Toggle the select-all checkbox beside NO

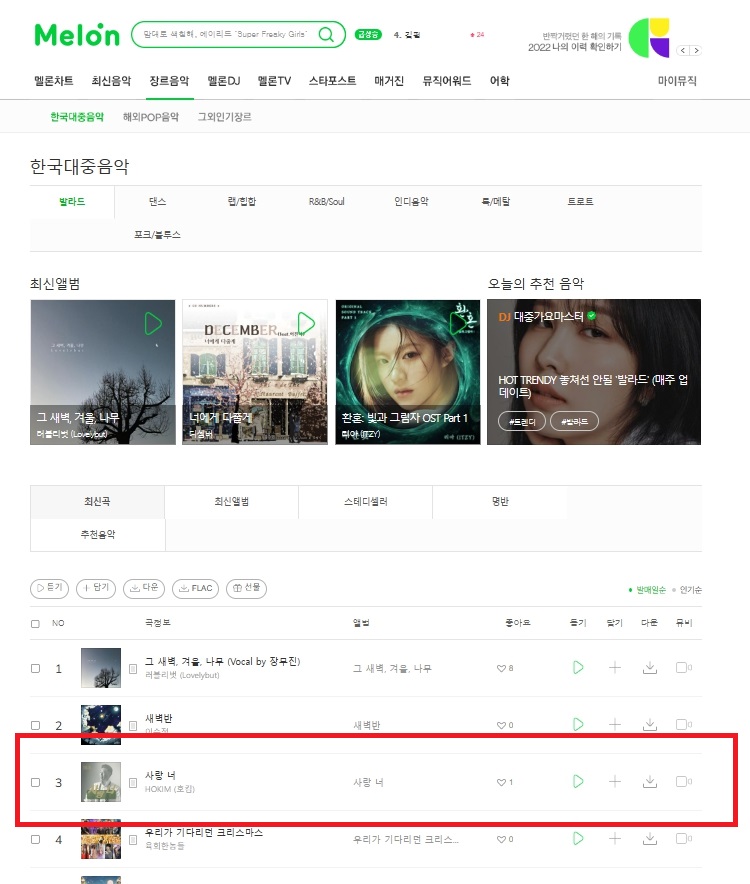coord(36,624)
